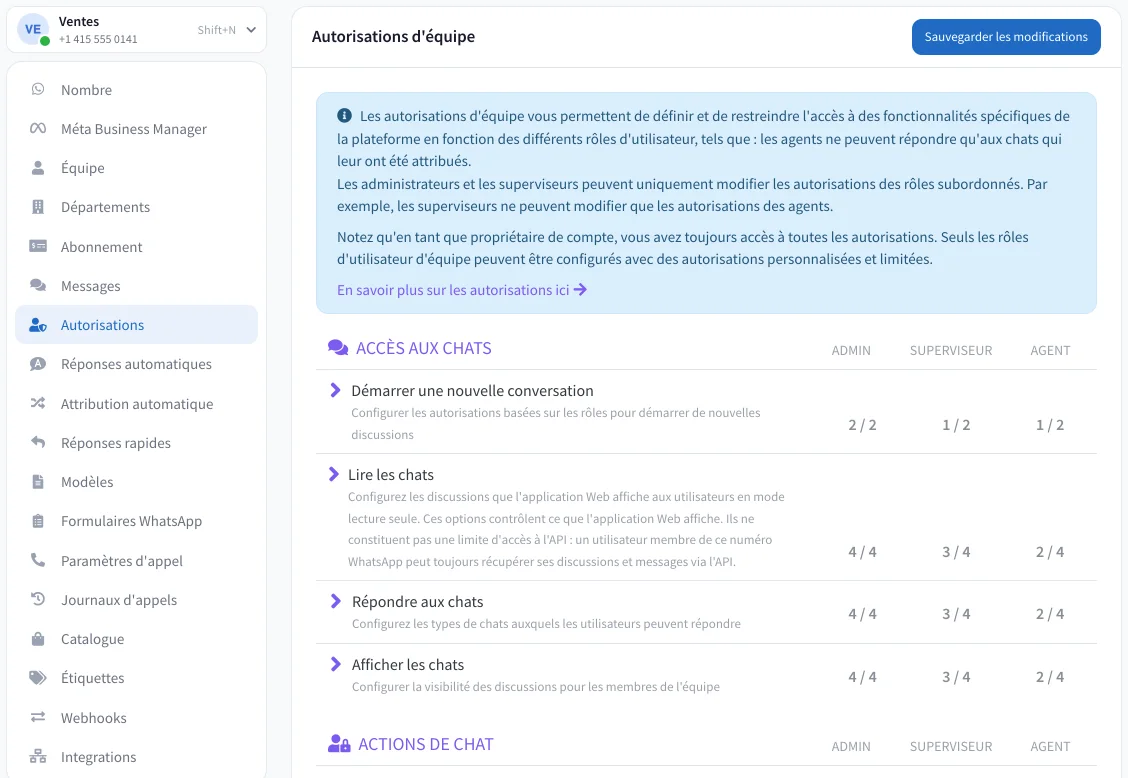
Task: Select Webhooks in the sidebar
Action: [137, 718]
